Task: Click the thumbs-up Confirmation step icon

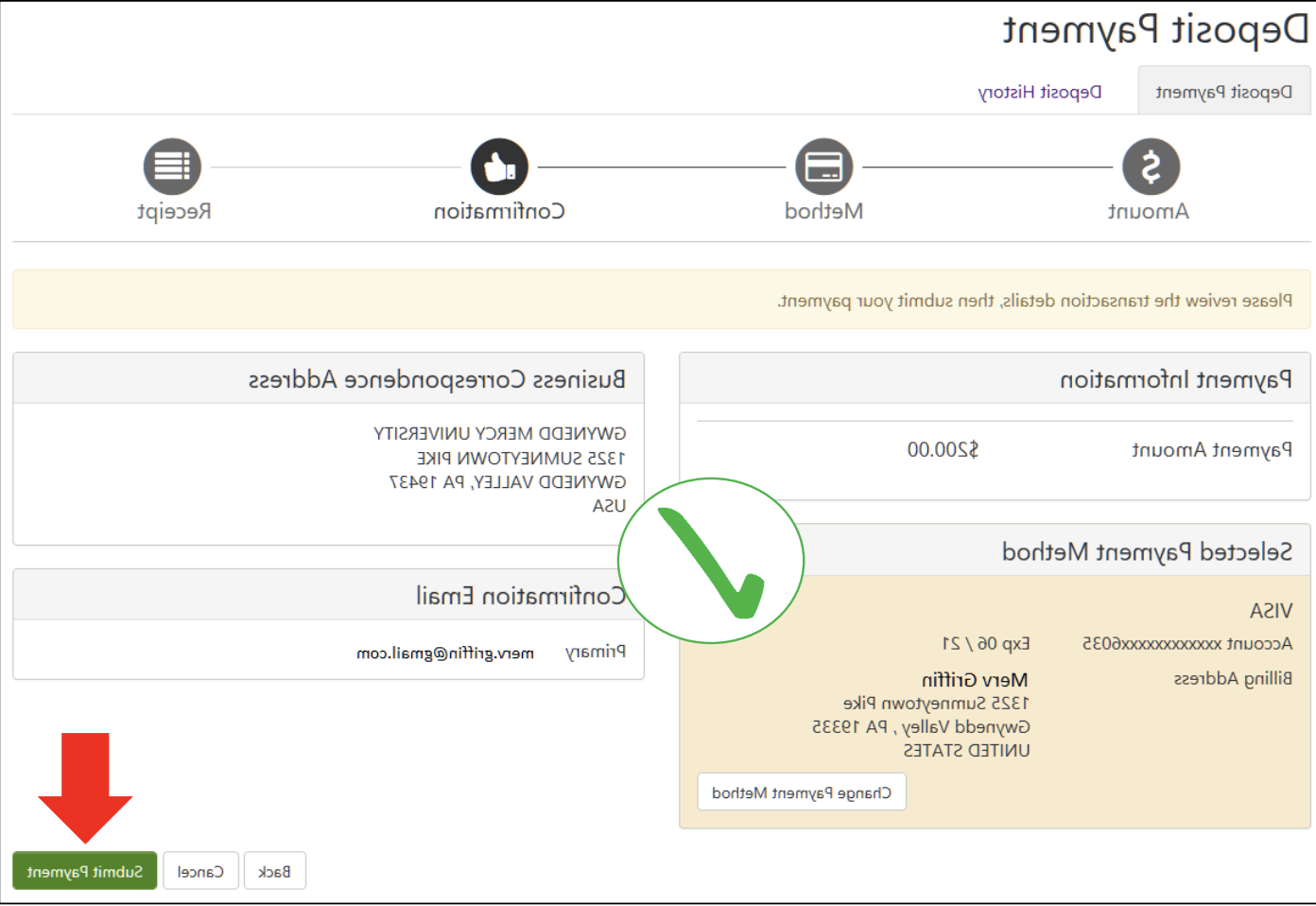Action: [499, 166]
